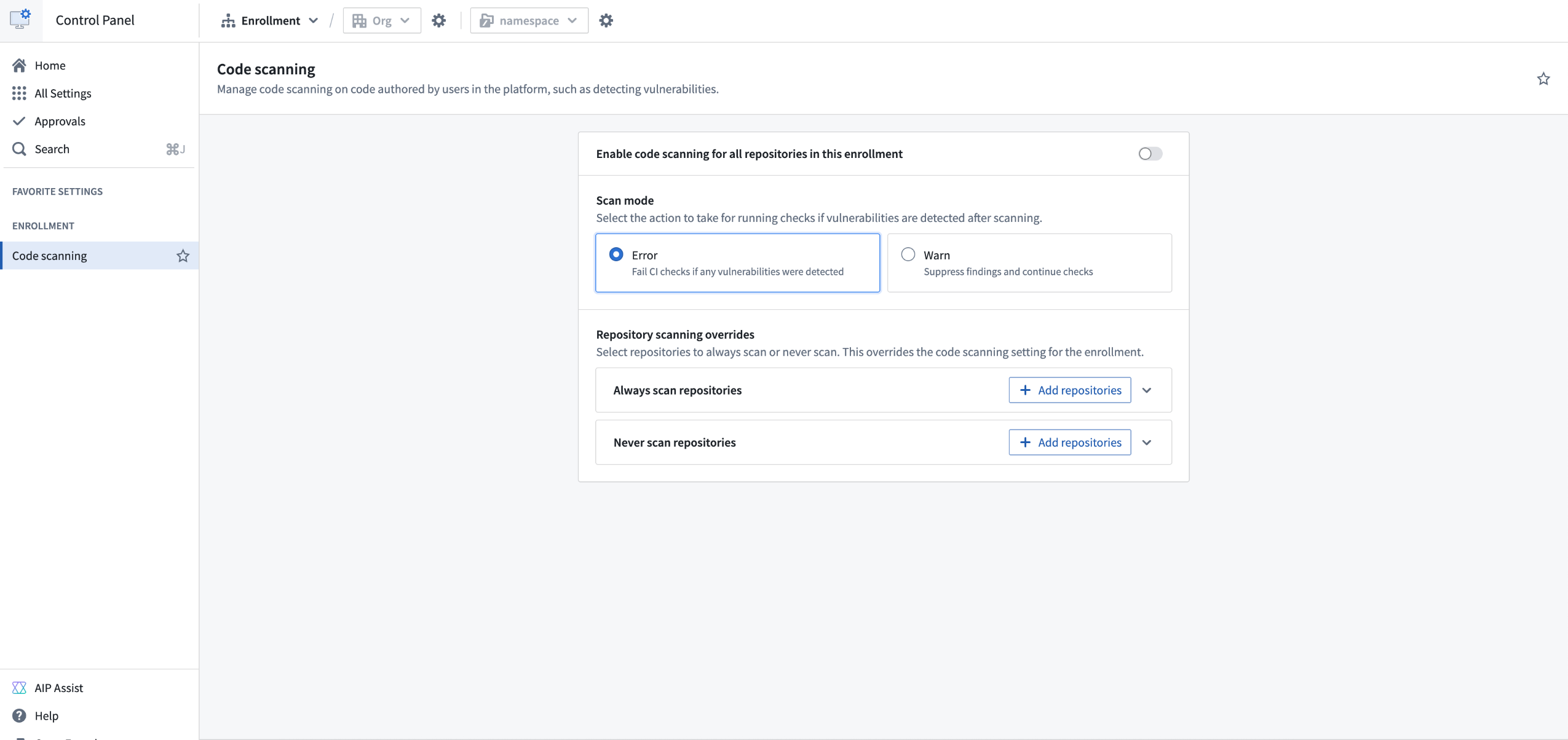Expand the Never scan repositories section

(x=1147, y=442)
